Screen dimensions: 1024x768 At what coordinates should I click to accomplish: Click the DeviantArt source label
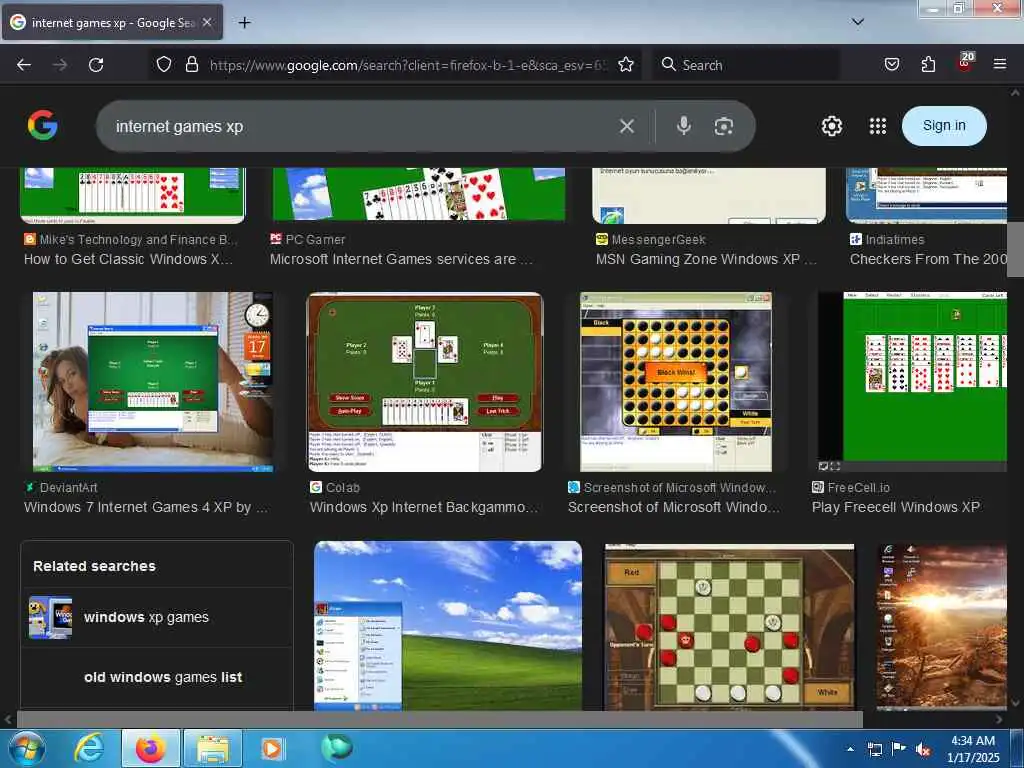pos(61,487)
